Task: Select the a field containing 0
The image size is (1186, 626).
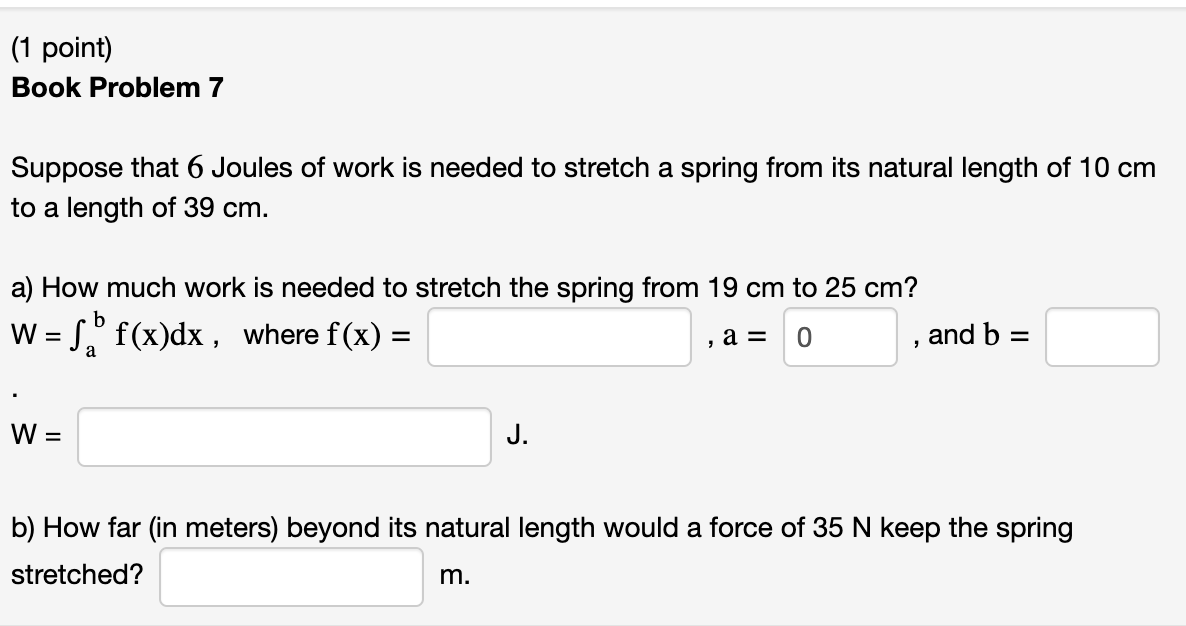Action: 841,338
